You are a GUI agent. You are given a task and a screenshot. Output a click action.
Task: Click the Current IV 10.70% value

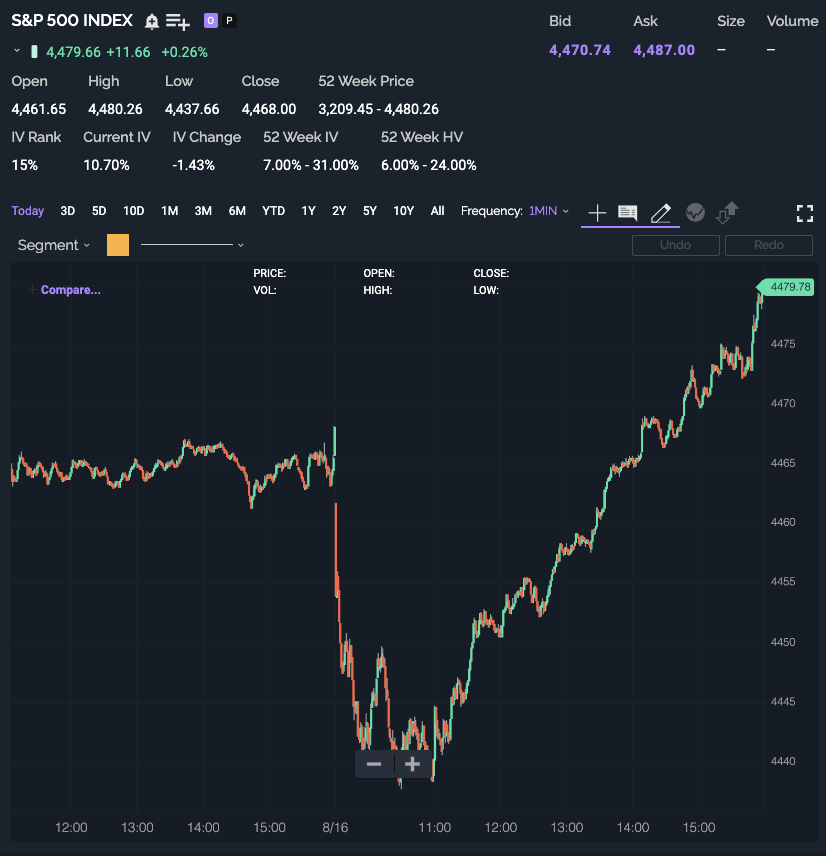[x=106, y=165]
